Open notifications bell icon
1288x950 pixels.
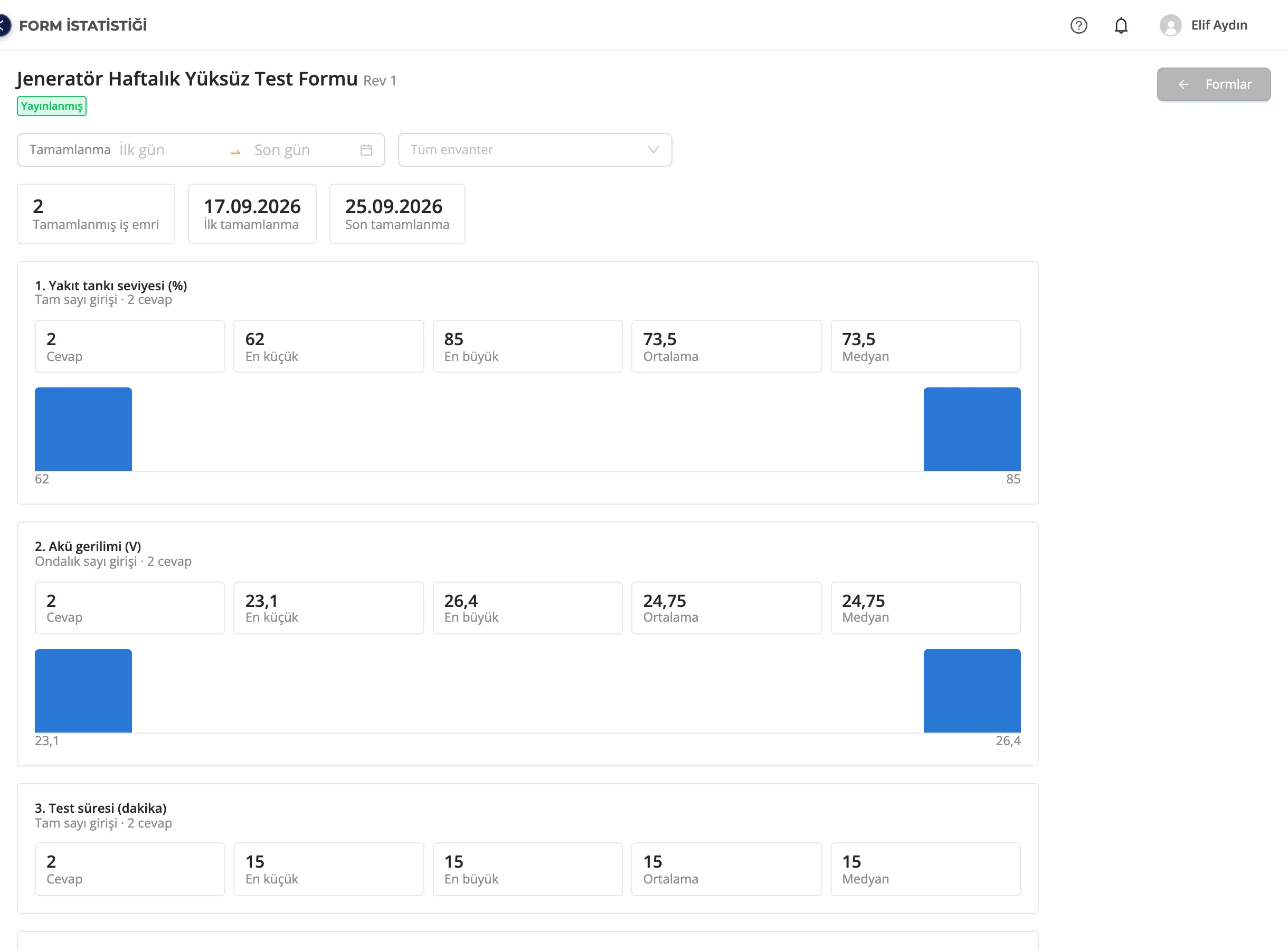click(1121, 25)
